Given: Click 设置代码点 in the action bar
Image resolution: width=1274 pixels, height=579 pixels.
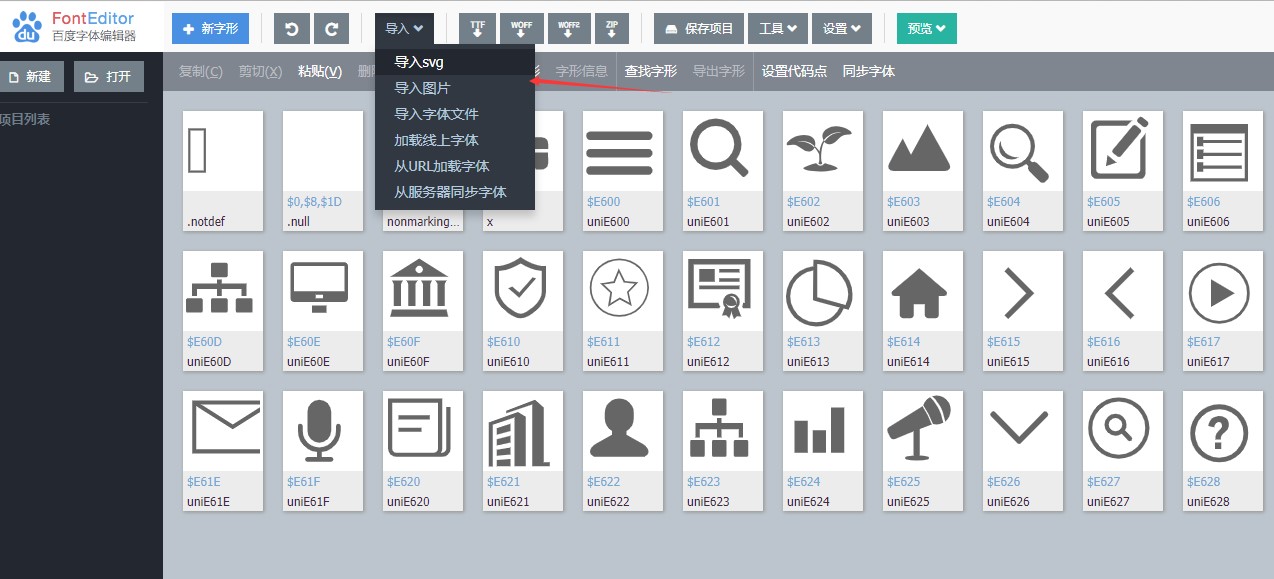Looking at the screenshot, I should click(794, 71).
